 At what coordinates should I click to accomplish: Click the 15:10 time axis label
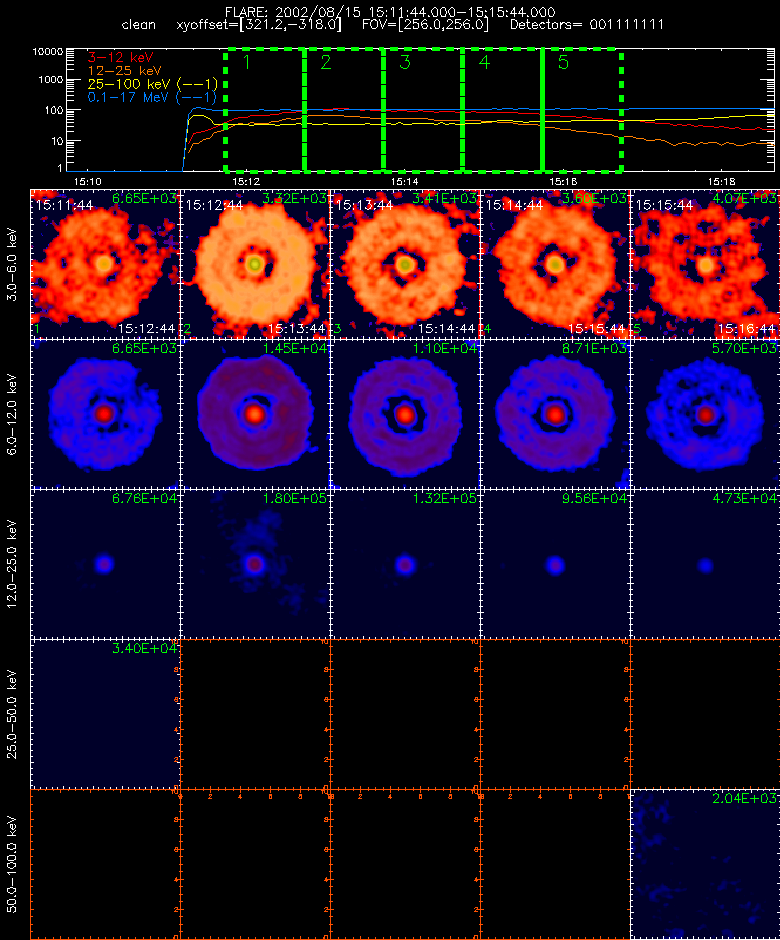click(88, 181)
